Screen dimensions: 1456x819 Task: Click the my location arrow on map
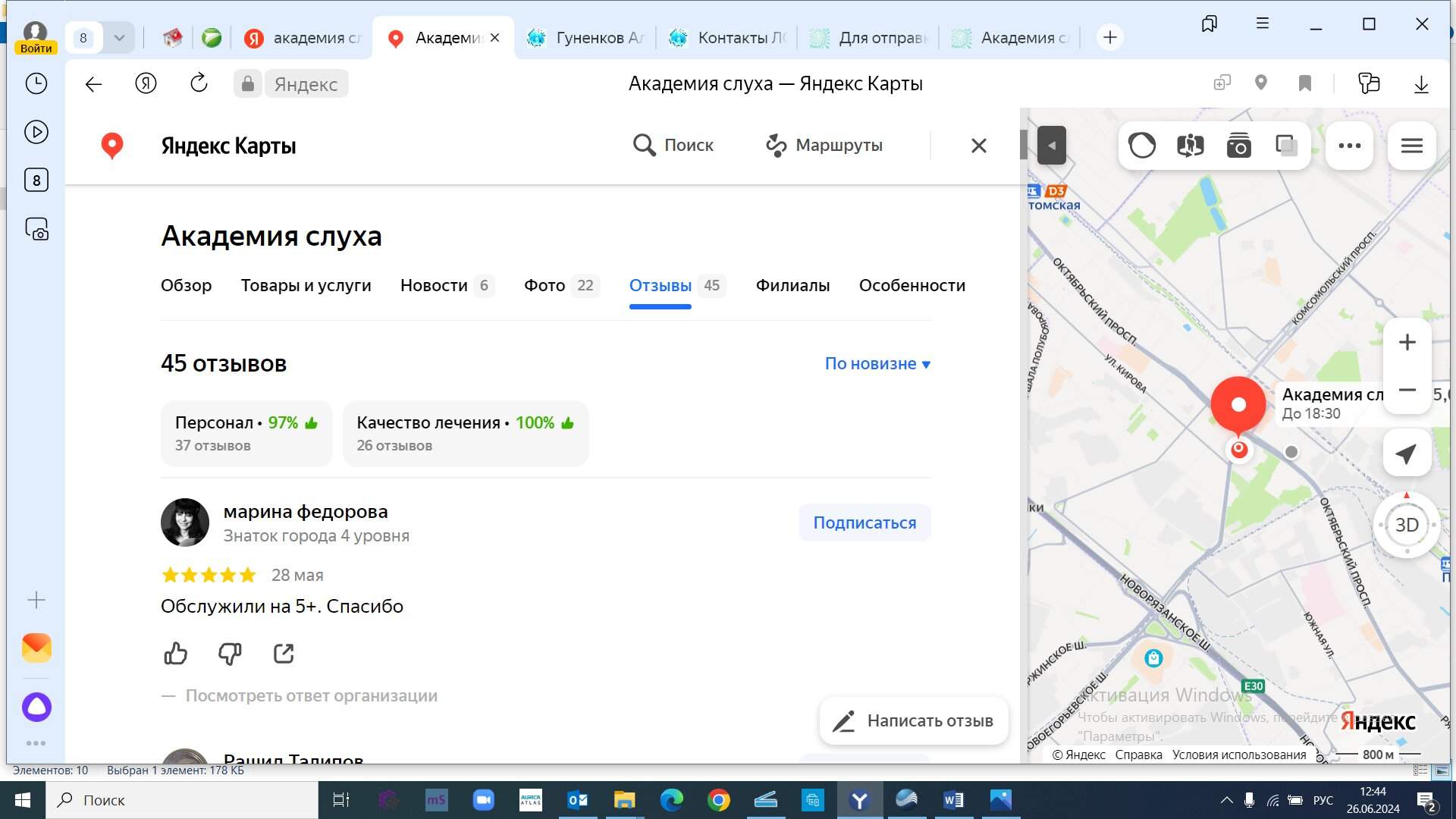[1406, 453]
